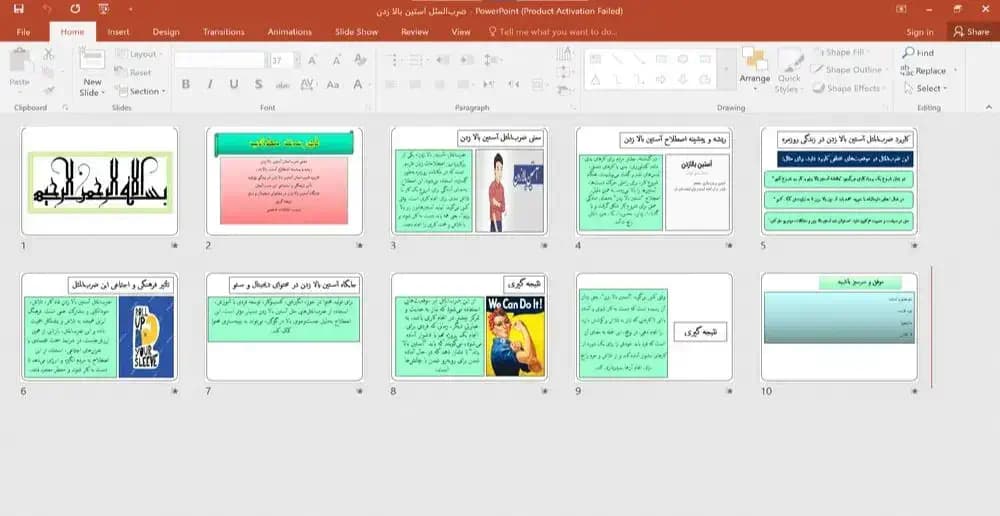Click the text Shadow S icon
The width and height of the screenshot is (1000, 516).
point(258,84)
